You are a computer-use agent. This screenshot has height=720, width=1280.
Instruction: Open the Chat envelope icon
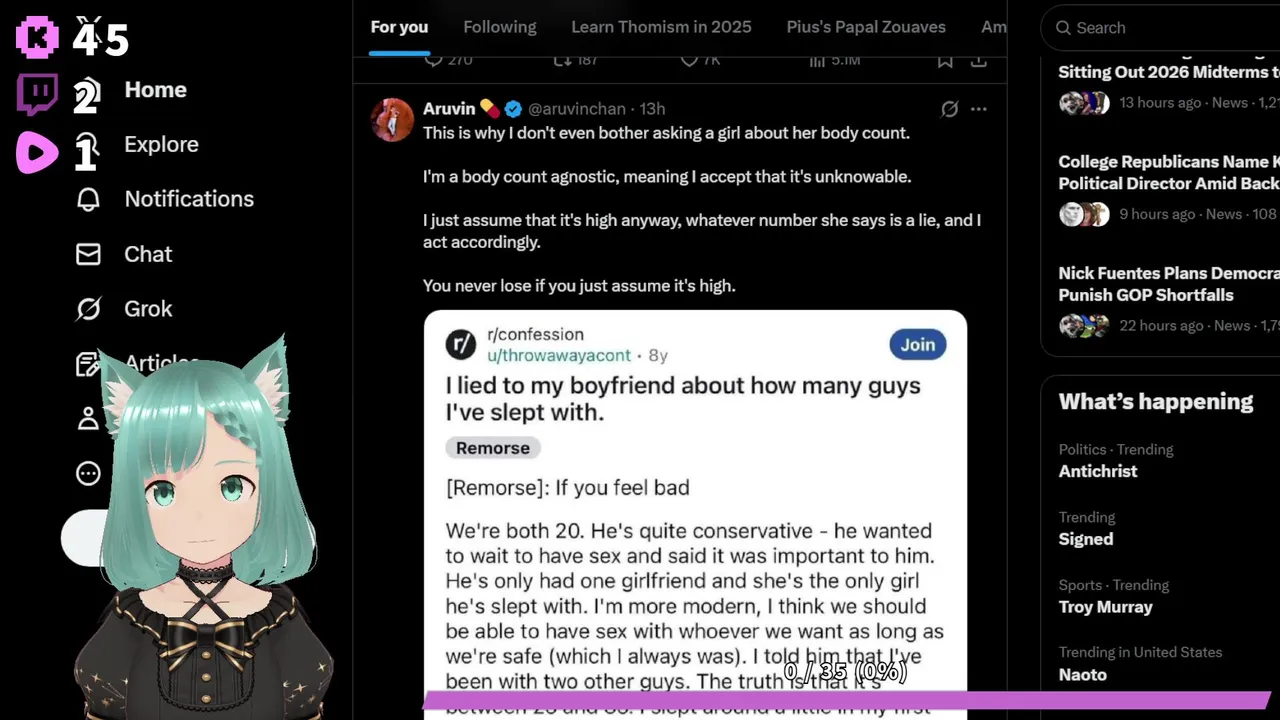coord(88,254)
